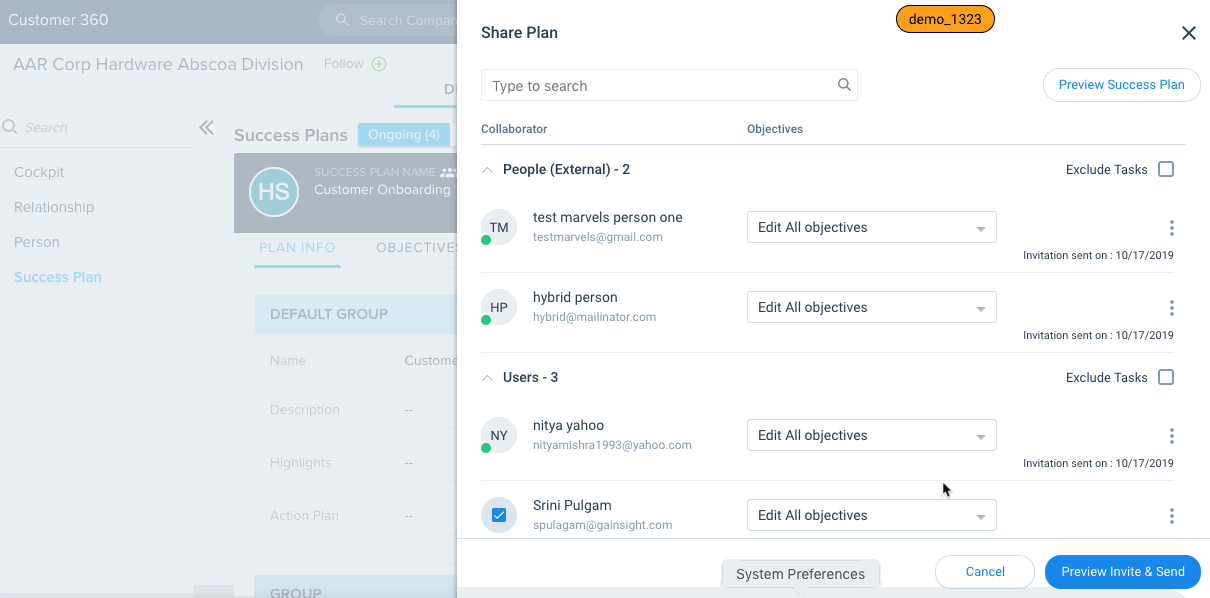Collapse the People (External) - 2 section

[488, 170]
